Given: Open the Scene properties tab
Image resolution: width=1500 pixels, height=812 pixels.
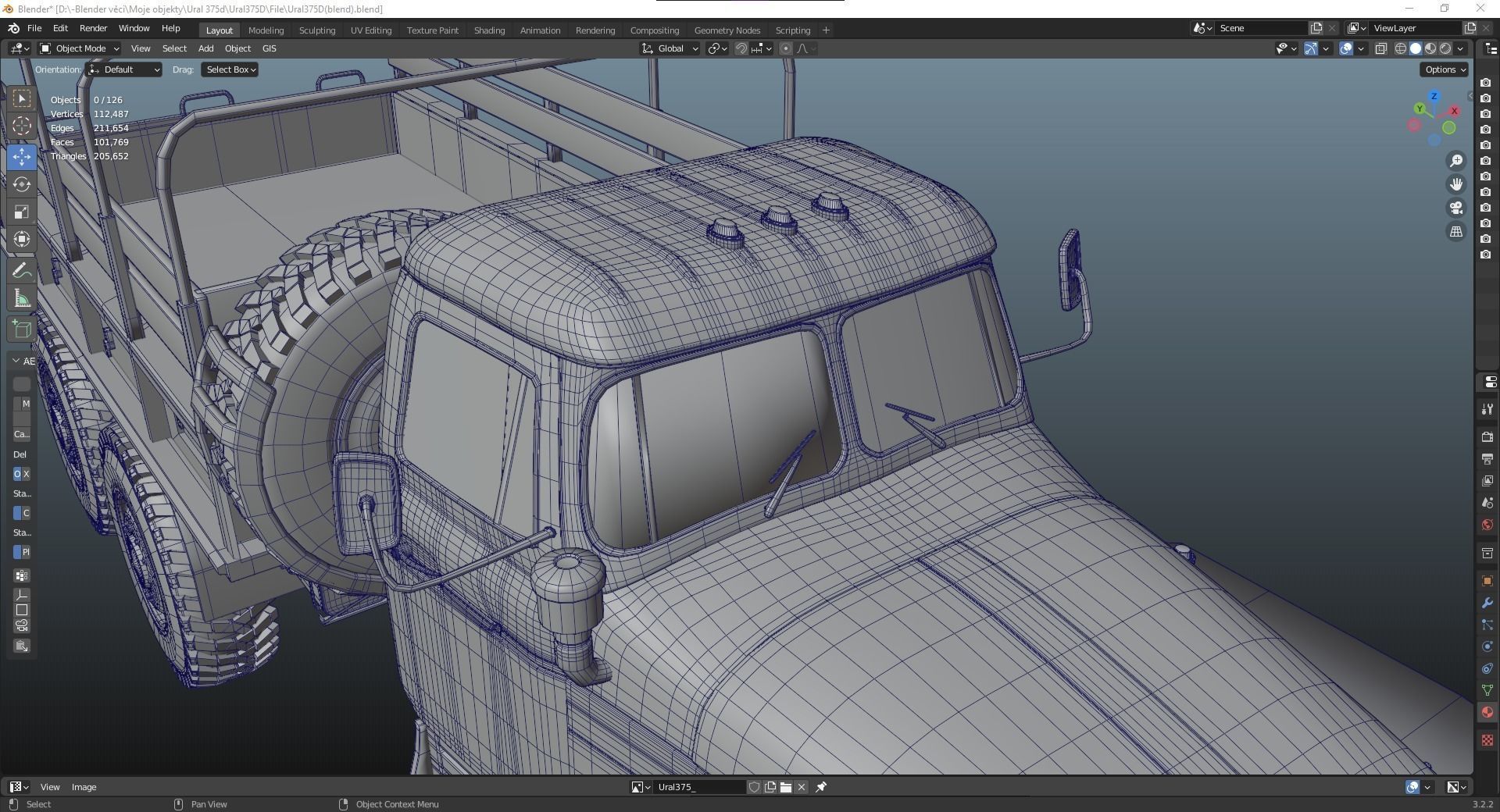Looking at the screenshot, I should [x=1487, y=503].
